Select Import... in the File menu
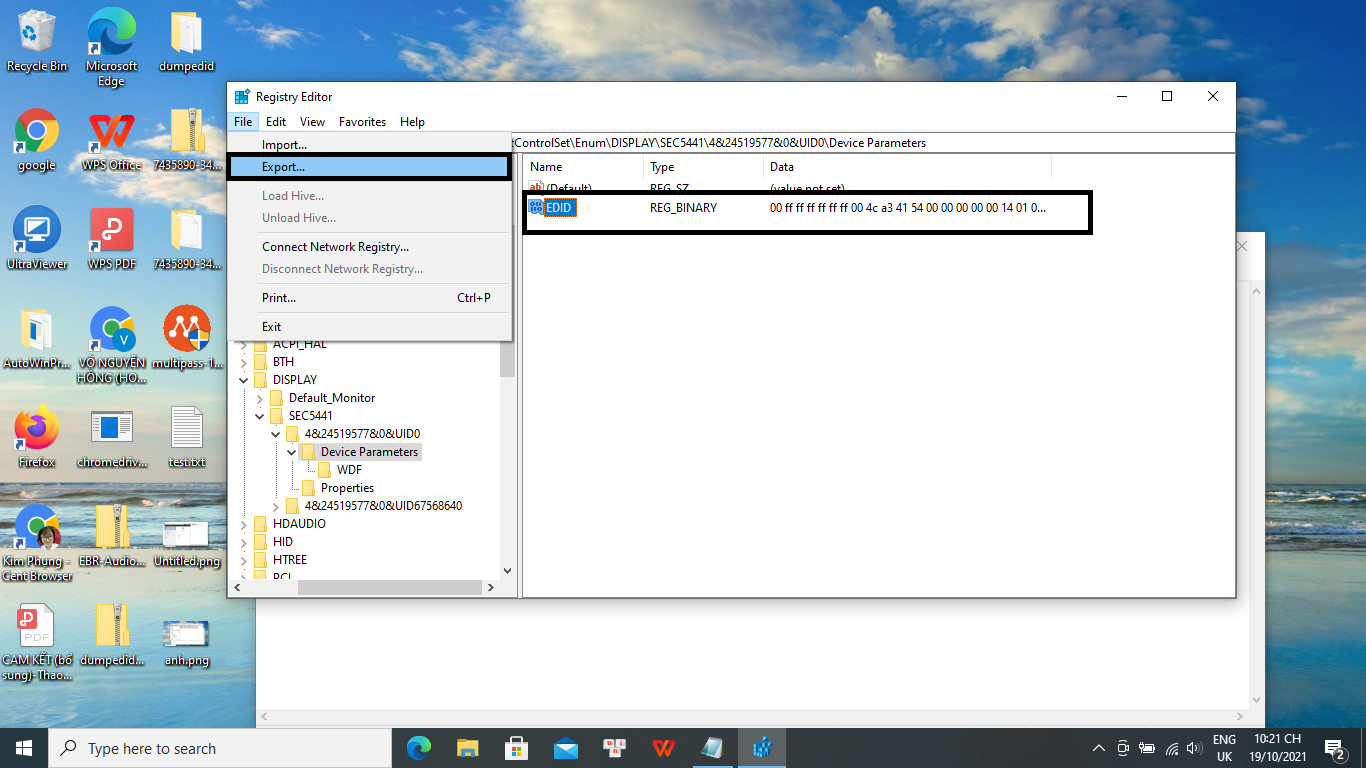Image resolution: width=1366 pixels, height=768 pixels. point(284,145)
